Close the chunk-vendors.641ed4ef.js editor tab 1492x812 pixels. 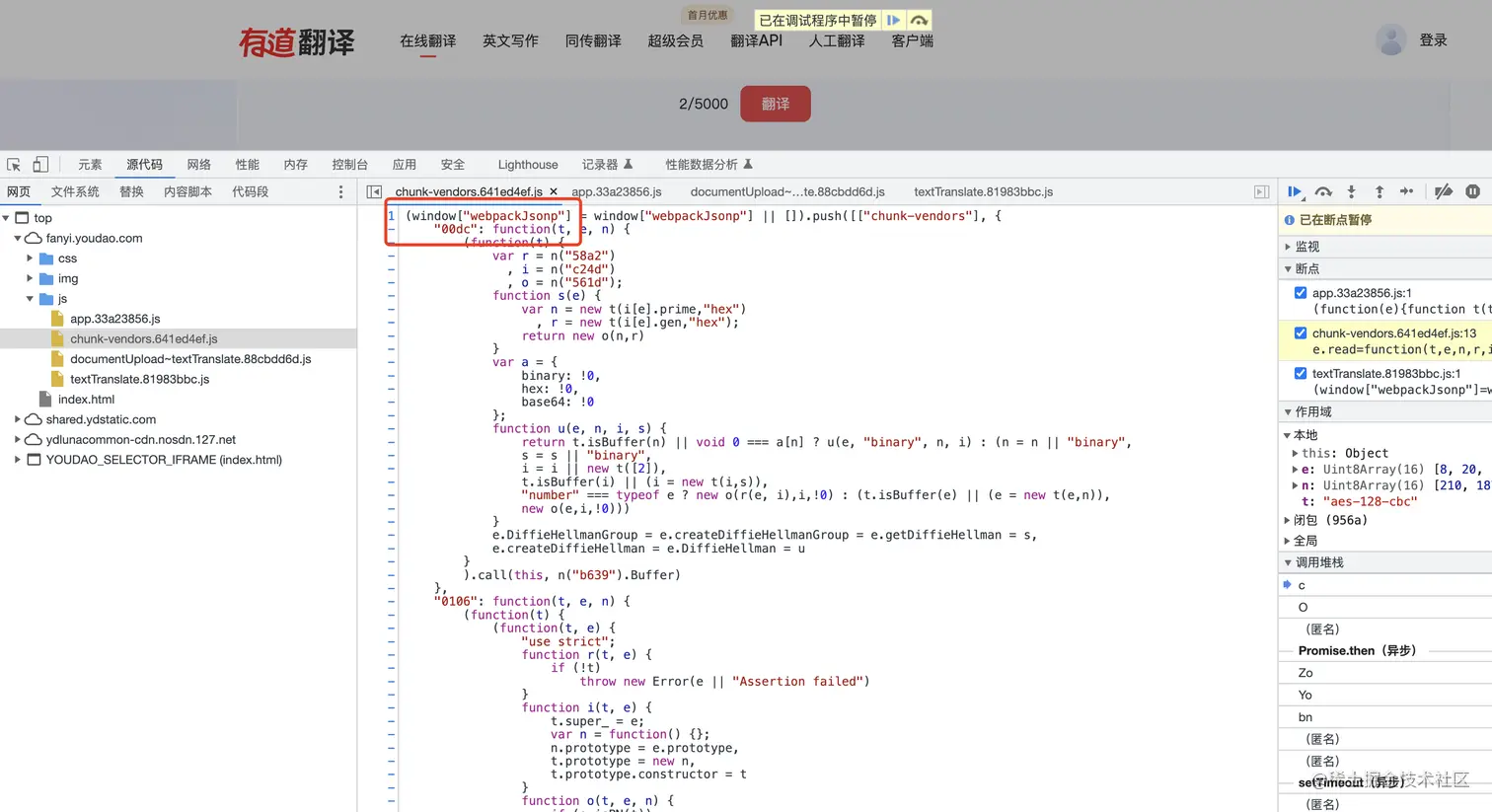point(554,191)
